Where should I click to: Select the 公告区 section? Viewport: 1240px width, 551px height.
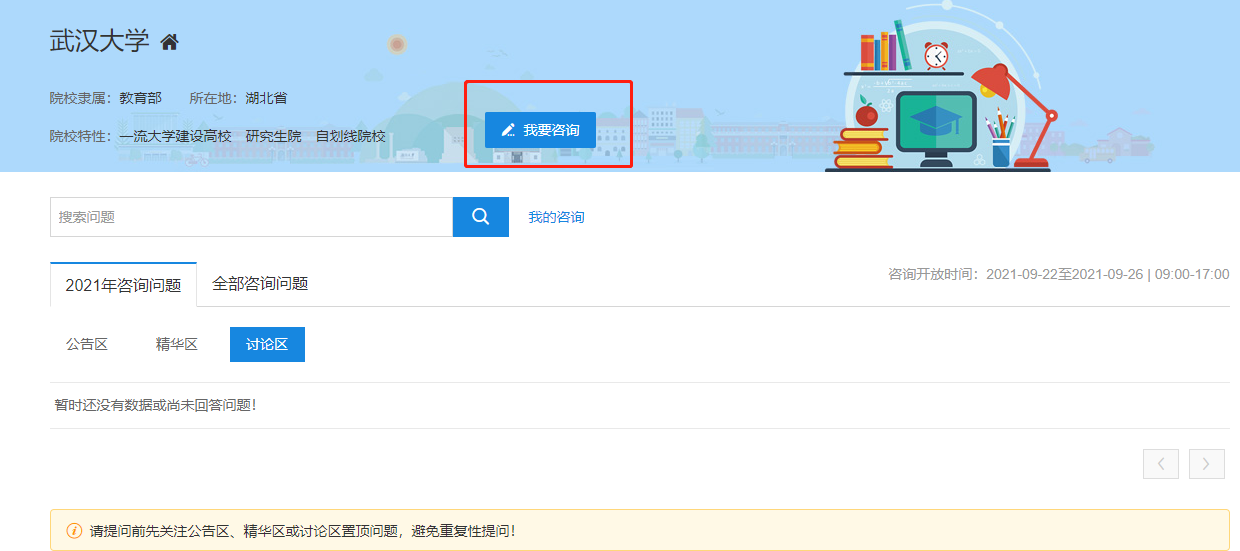[87, 344]
